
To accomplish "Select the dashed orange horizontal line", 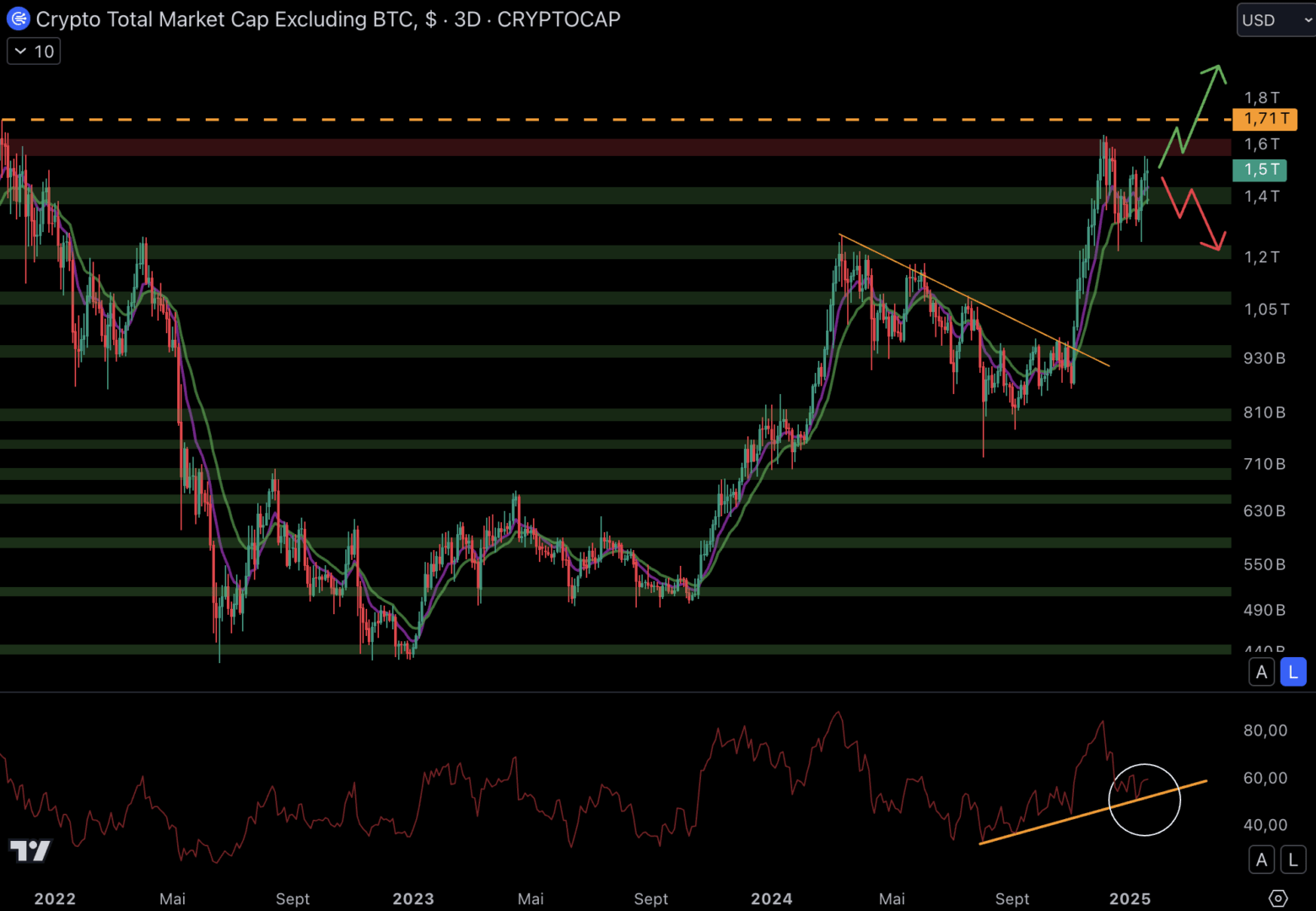I will coord(591,120).
